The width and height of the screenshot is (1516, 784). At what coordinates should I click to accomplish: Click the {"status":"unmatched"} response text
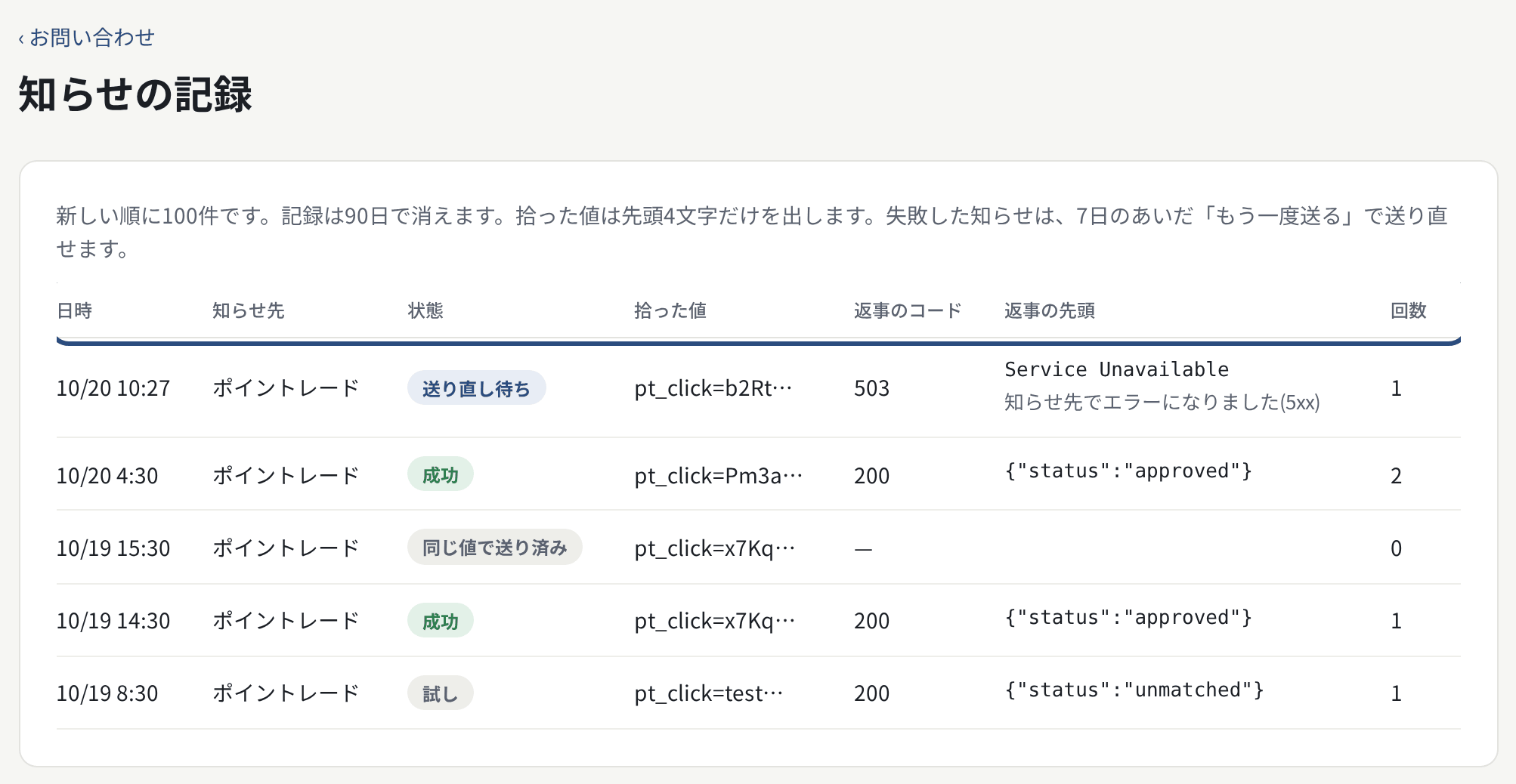[1134, 690]
